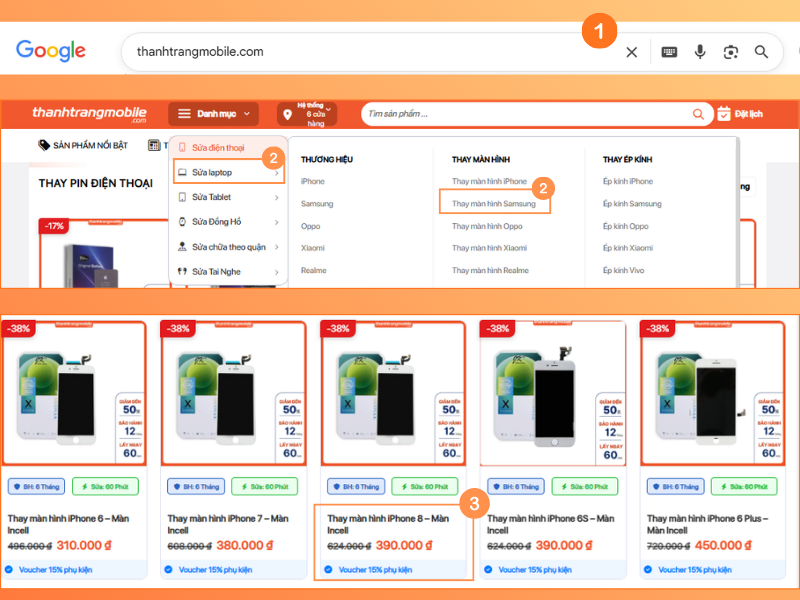Open the Đặt lịch calendar booking icon
The image size is (800, 600).
723,114
